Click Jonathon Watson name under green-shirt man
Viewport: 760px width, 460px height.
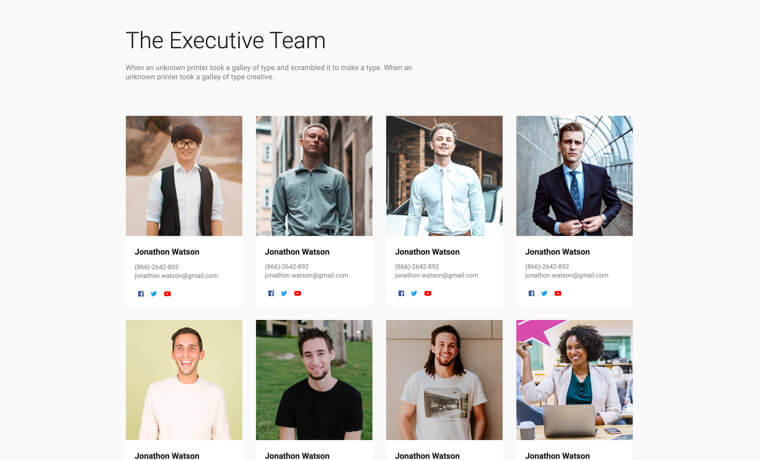297,252
